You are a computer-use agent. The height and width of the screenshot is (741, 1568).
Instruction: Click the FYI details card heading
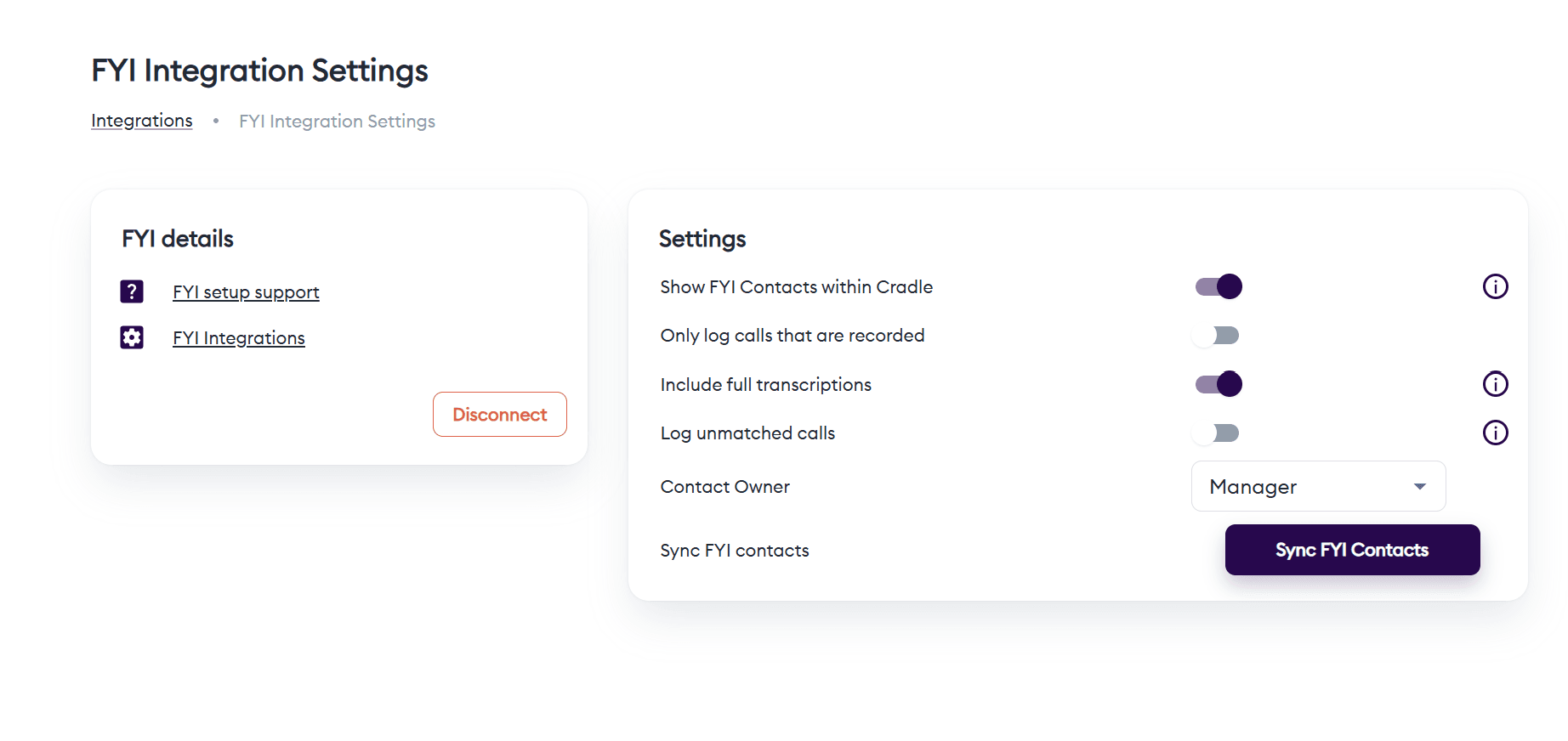click(178, 239)
